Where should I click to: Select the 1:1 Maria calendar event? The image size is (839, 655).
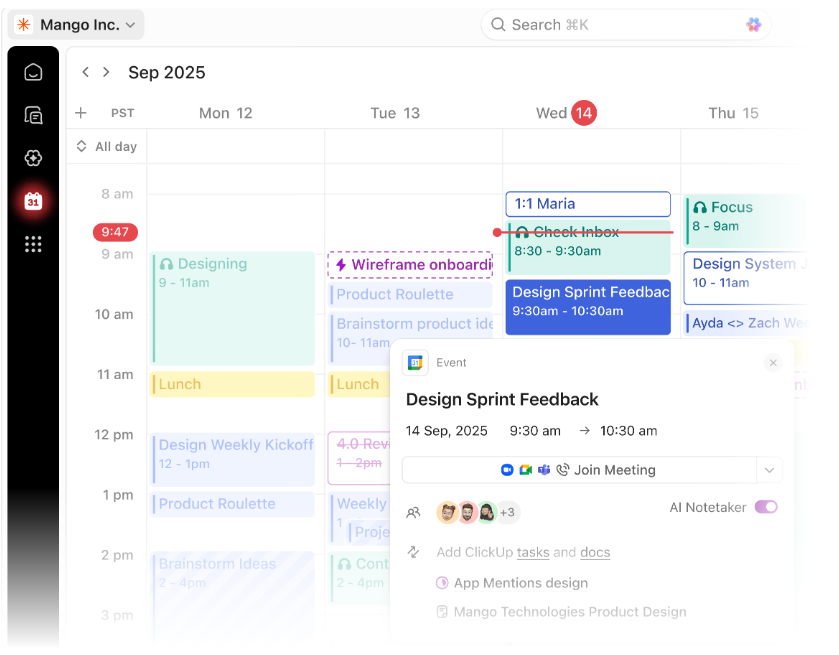pyautogui.click(x=588, y=204)
